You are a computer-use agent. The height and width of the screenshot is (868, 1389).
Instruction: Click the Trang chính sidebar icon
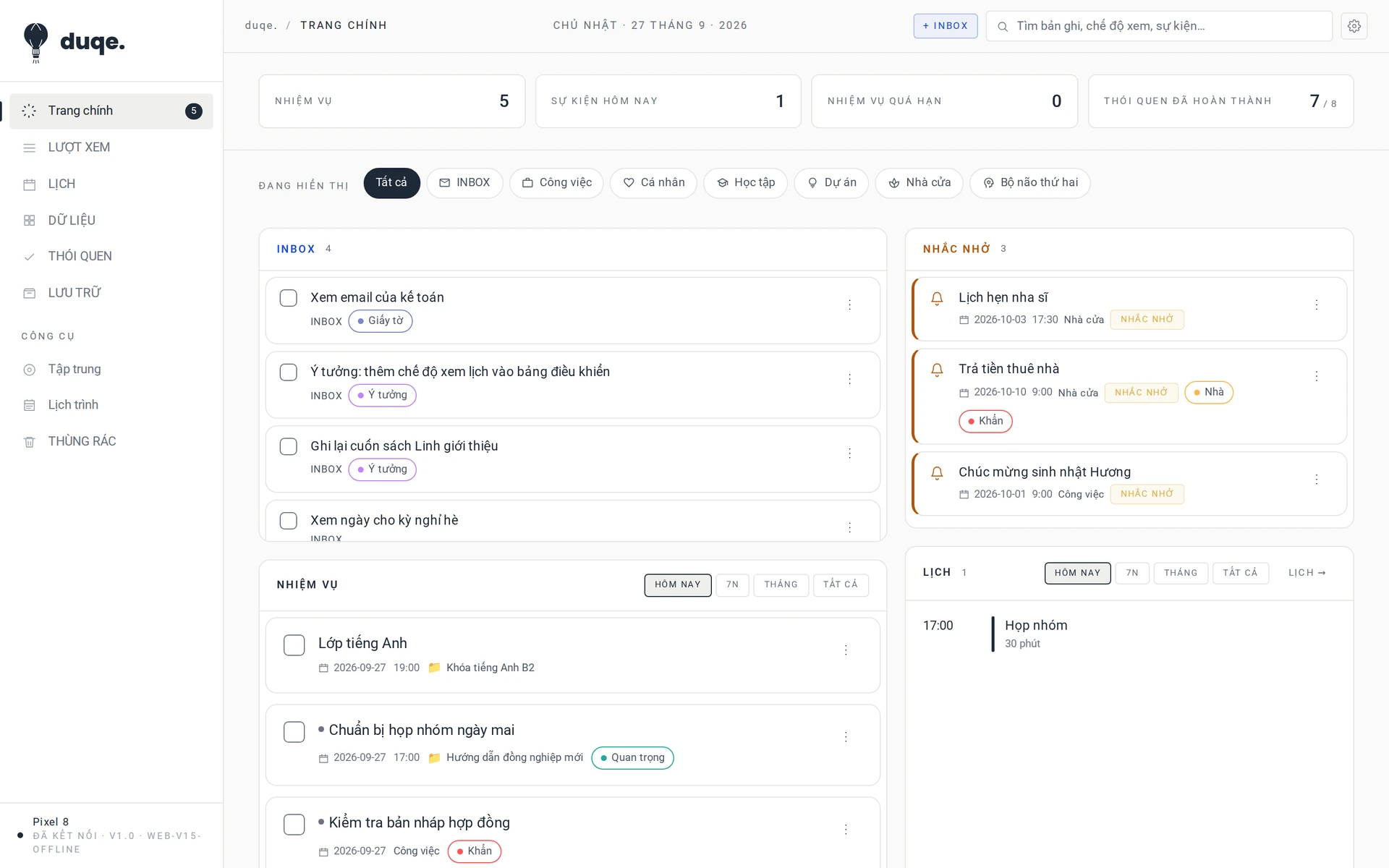pos(29,111)
